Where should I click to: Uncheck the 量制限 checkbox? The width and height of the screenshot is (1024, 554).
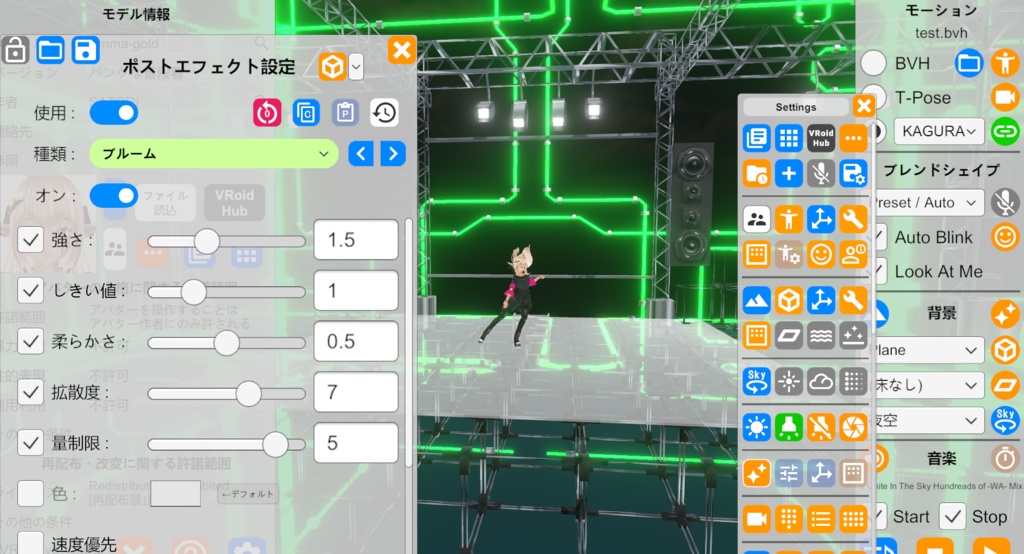(x=30, y=443)
